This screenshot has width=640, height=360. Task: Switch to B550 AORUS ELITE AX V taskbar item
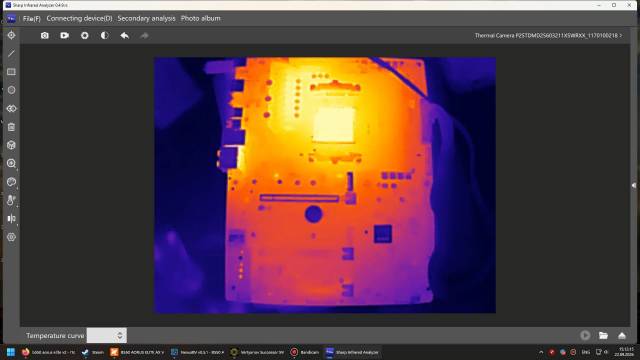click(137, 352)
